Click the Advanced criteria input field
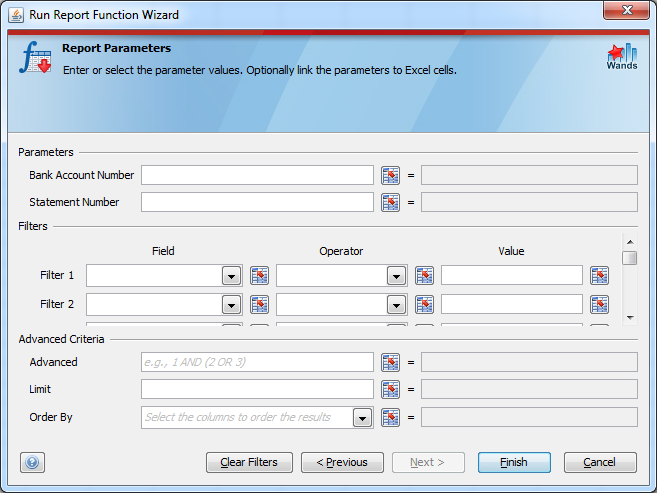657x493 pixels. 257,362
